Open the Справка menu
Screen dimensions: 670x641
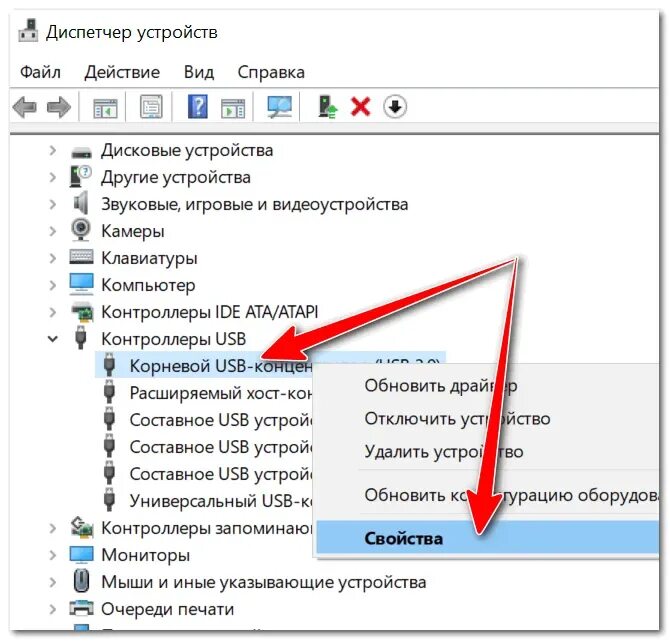(x=271, y=72)
